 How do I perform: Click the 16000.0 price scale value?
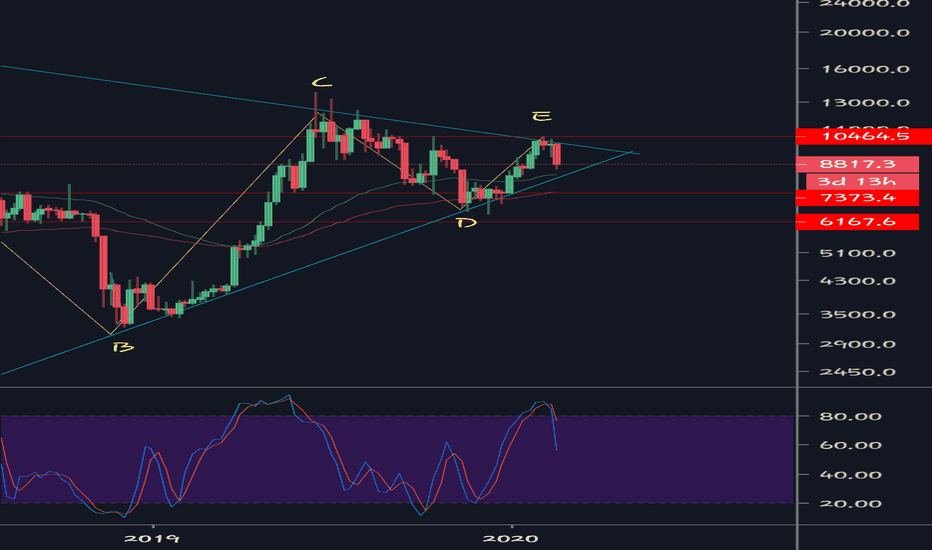tap(865, 69)
